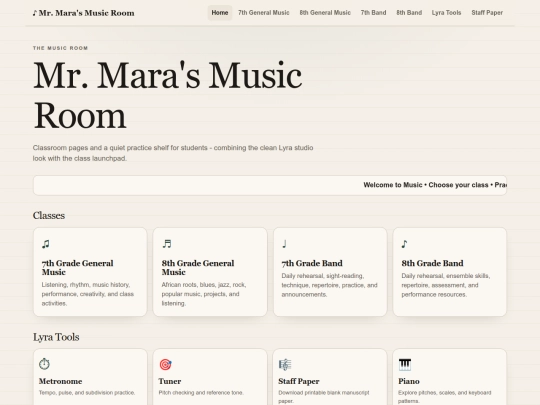The width and height of the screenshot is (540, 405).
Task: Click the scrolling Welcome to Music ticker
Action: (270, 185)
